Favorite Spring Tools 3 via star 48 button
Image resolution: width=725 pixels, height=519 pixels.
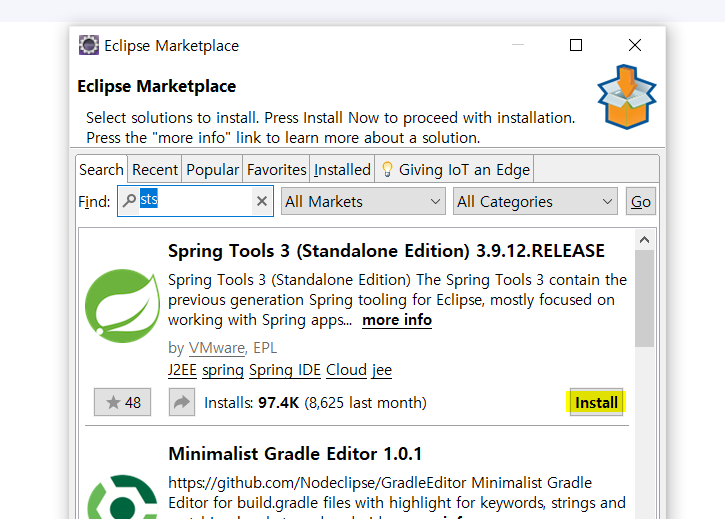coord(123,402)
